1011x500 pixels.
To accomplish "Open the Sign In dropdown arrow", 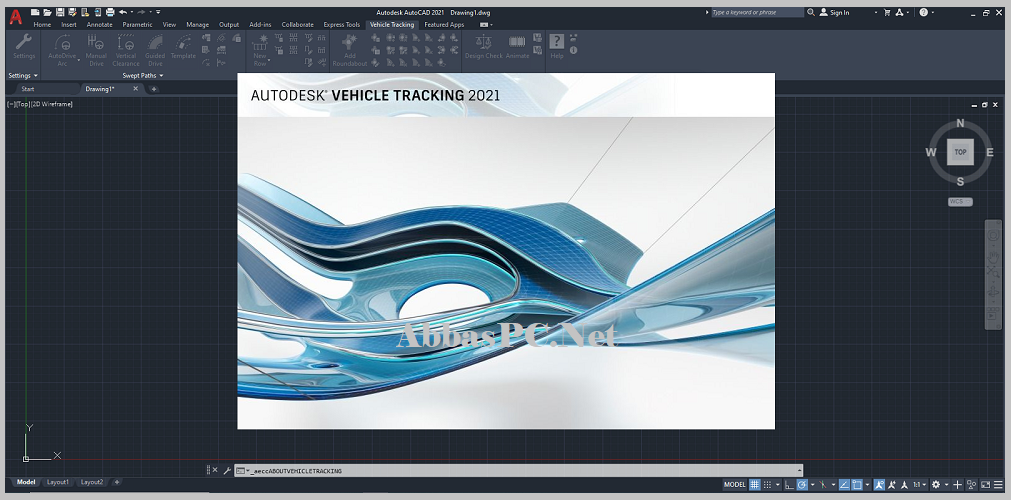I will tap(876, 12).
